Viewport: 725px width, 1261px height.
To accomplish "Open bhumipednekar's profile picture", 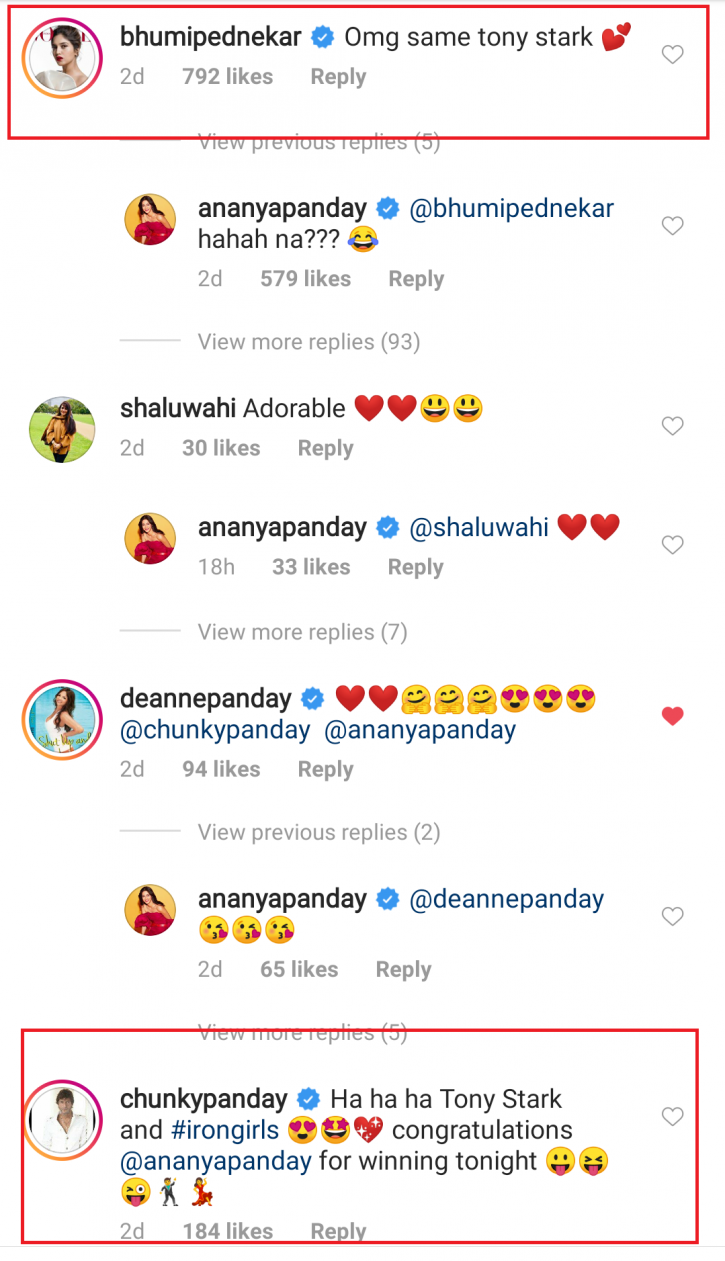I will [x=63, y=57].
